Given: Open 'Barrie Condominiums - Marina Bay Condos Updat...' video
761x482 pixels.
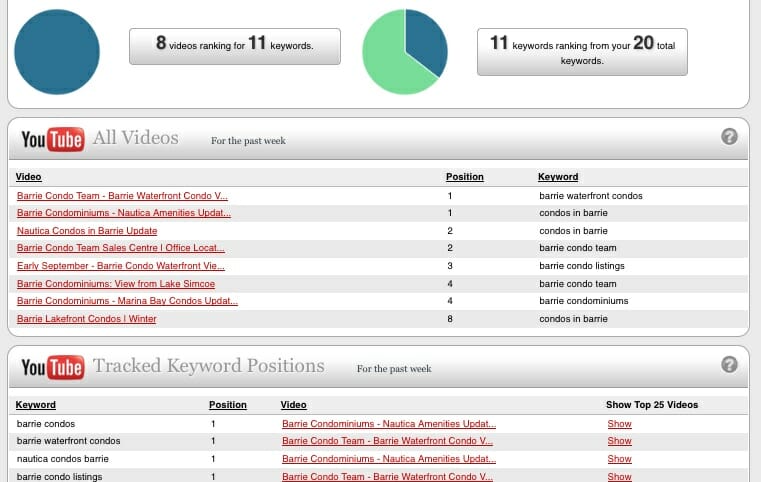Looking at the screenshot, I should [127, 300].
